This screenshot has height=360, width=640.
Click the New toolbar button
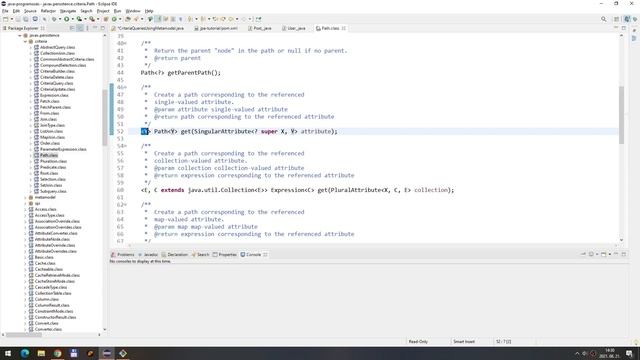pyautogui.click(x=5, y=19)
